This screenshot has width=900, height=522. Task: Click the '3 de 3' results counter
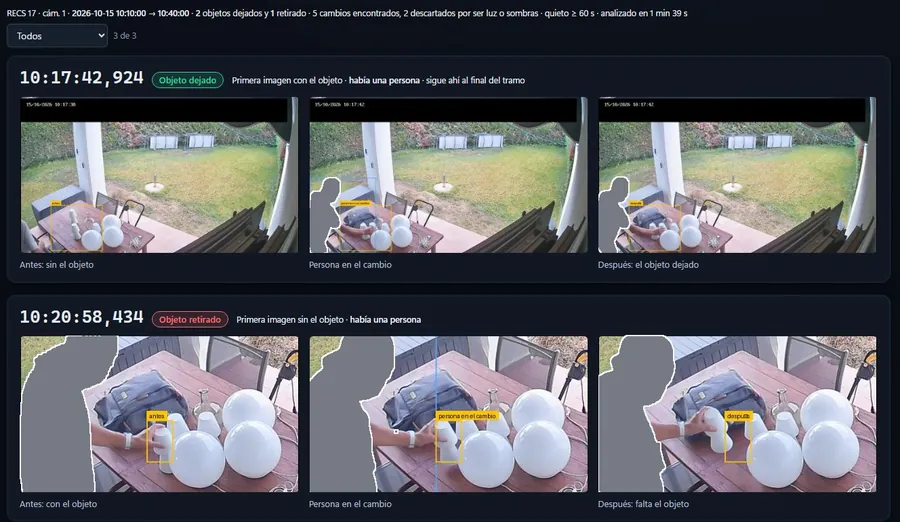tap(125, 36)
